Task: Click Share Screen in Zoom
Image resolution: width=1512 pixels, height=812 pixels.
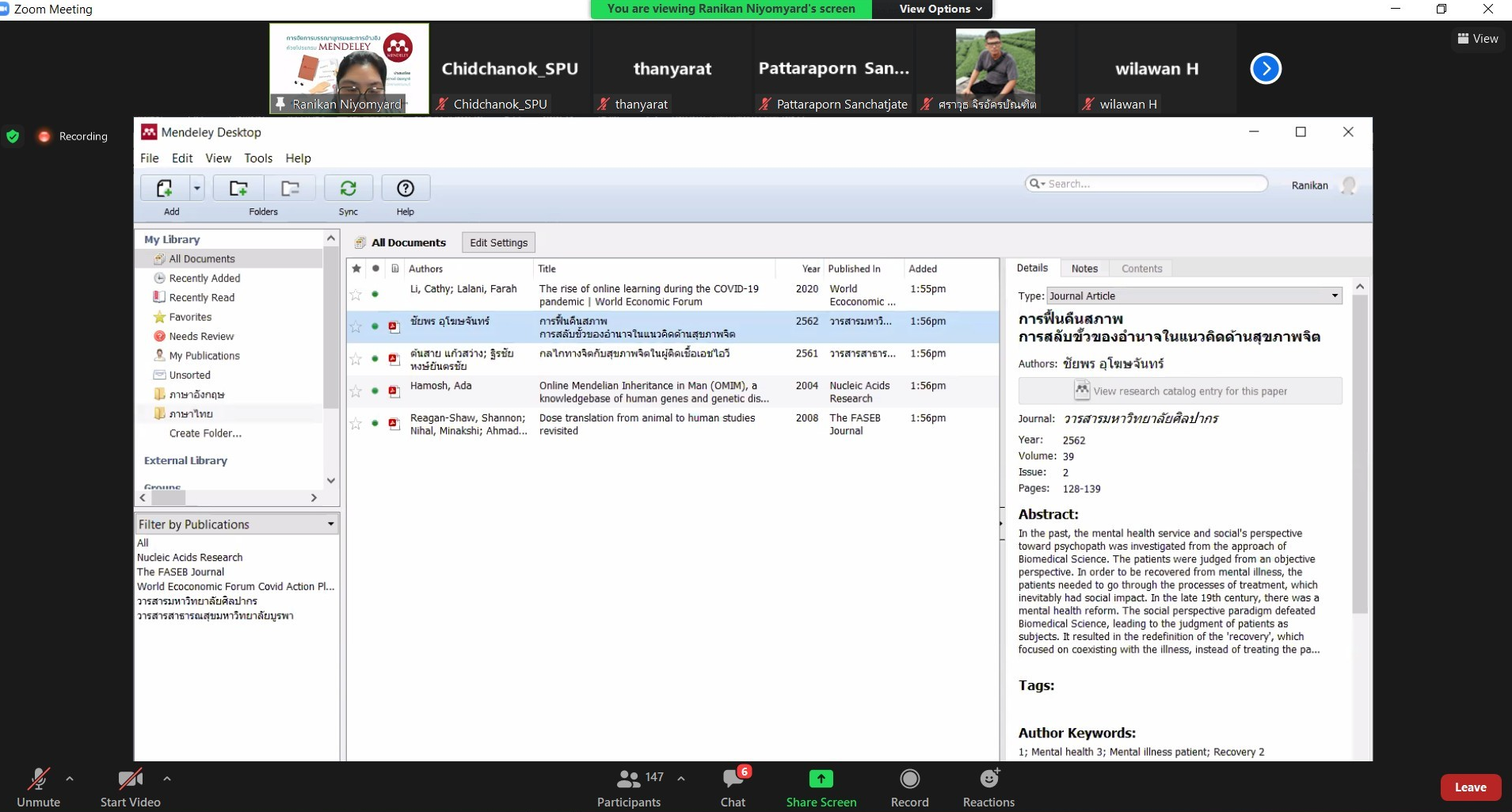Action: pos(821,788)
